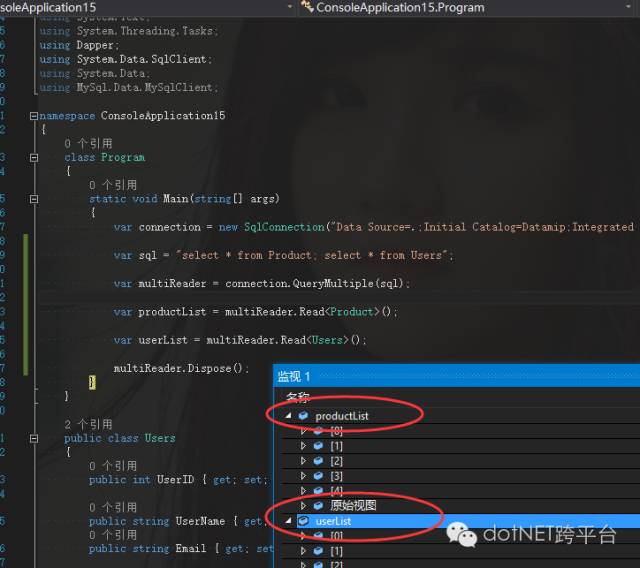Image resolution: width=640 pixels, height=568 pixels.
Task: Click the object icon next to productList
Action: coord(303,416)
